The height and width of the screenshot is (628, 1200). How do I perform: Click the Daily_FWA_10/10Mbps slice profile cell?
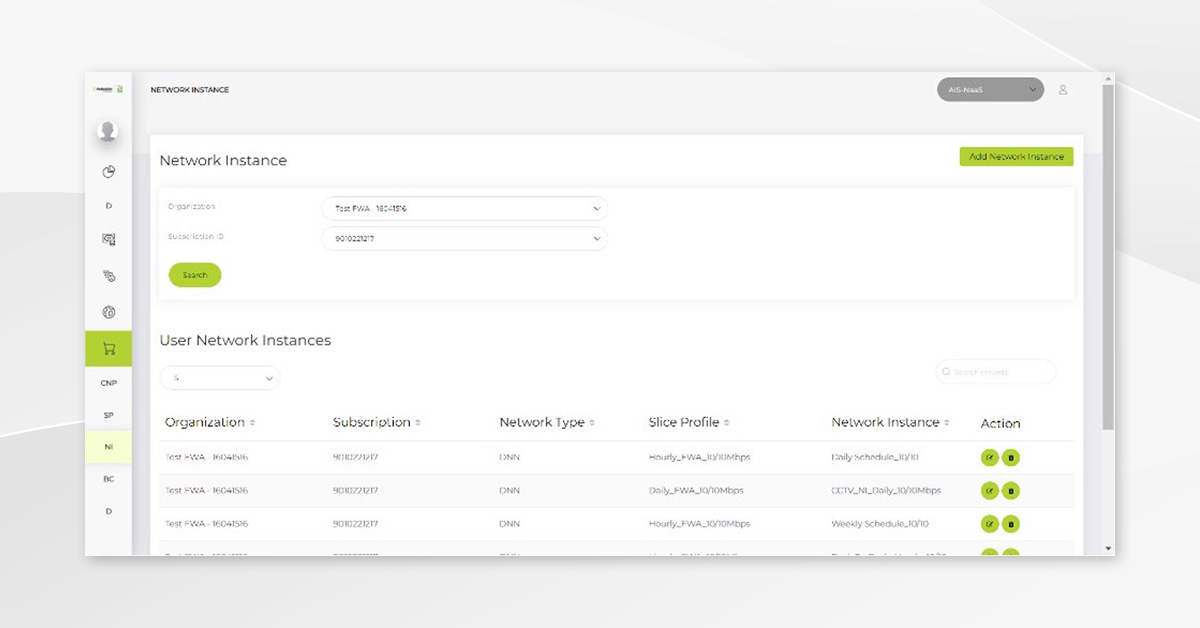point(696,491)
